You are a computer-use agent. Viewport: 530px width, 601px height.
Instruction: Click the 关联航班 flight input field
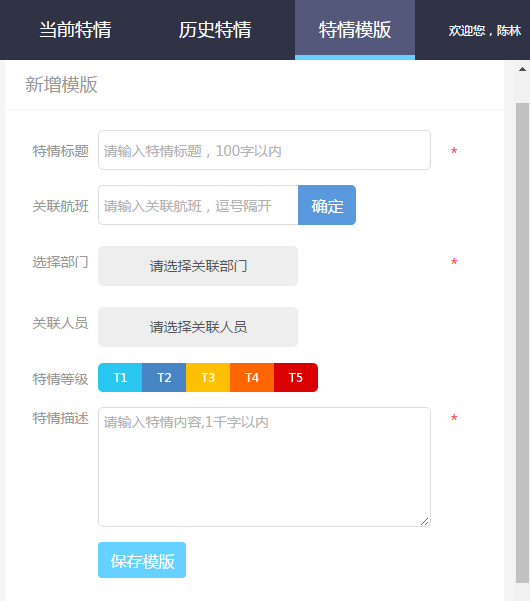coord(198,205)
